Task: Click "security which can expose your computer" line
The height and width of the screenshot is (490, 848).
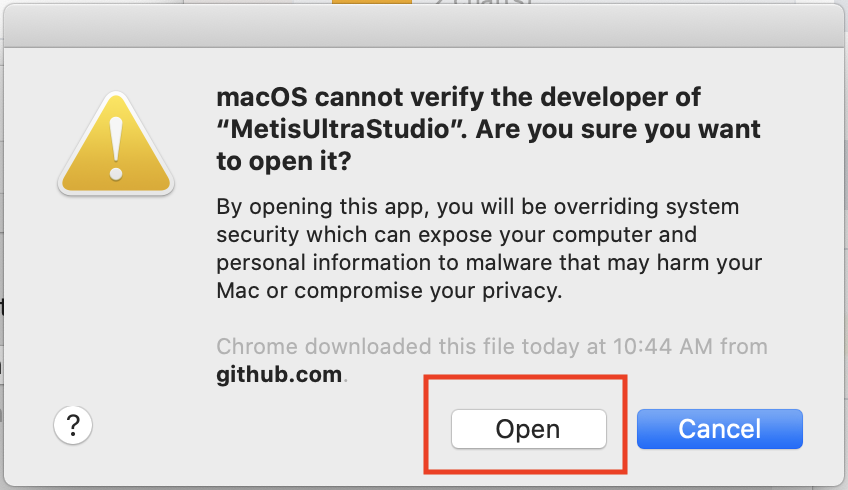Action: click(x=456, y=235)
